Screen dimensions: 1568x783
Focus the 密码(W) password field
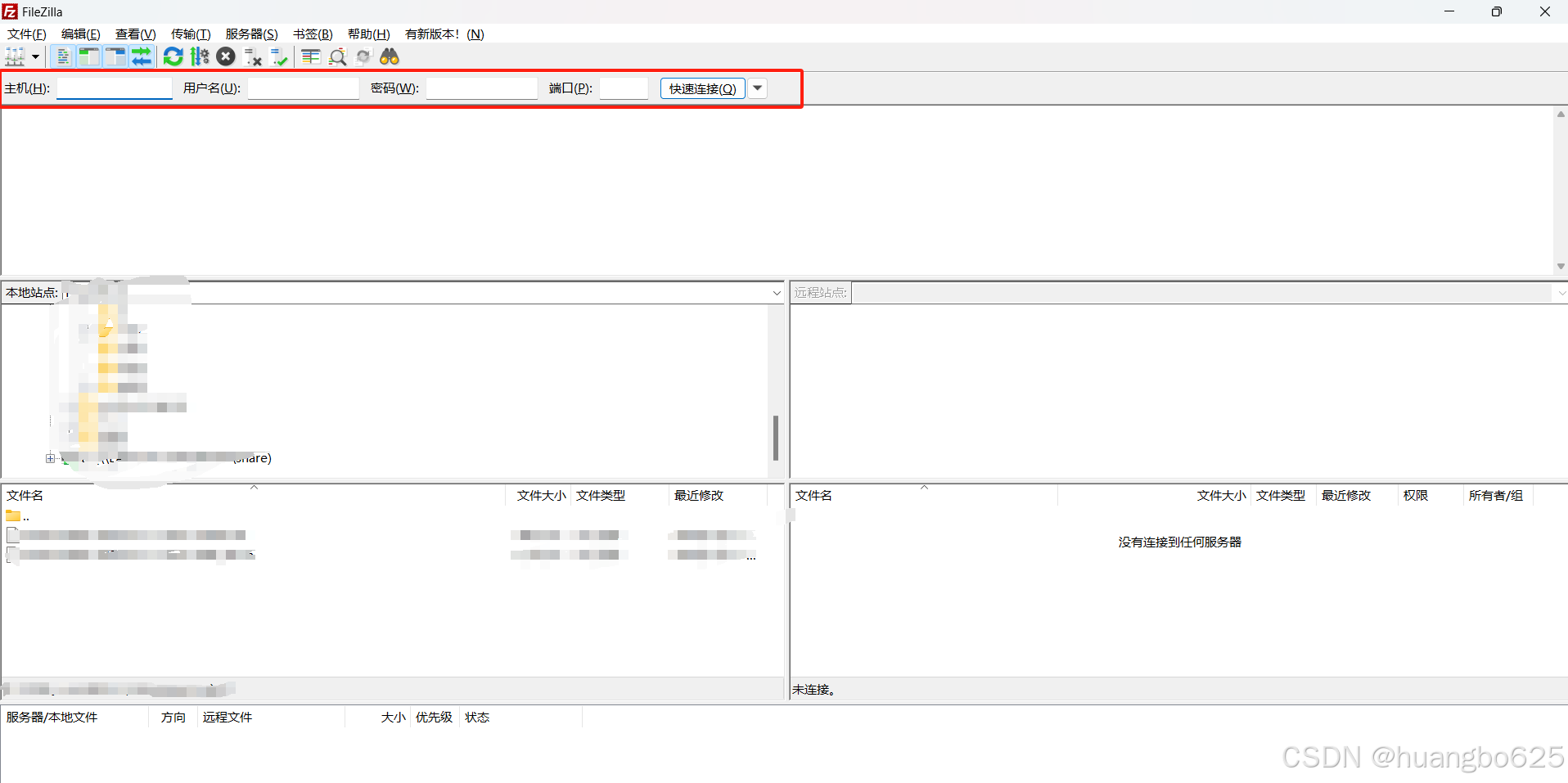click(x=482, y=88)
